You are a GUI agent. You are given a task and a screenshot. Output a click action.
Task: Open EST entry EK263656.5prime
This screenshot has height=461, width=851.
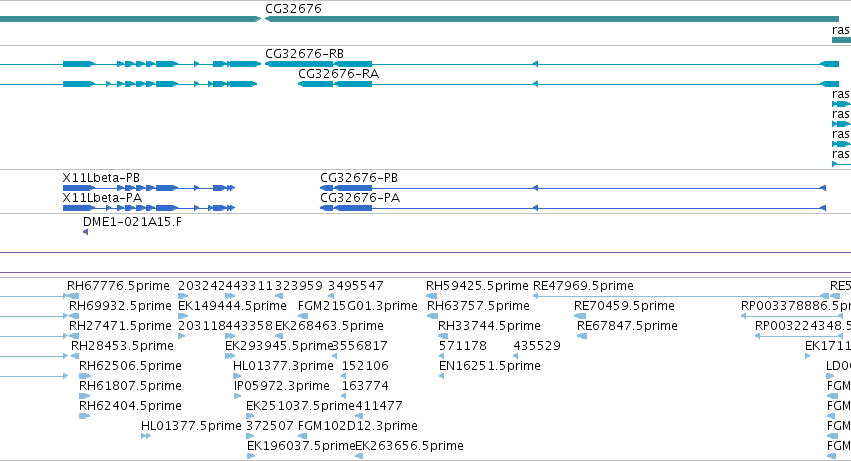coord(409,446)
